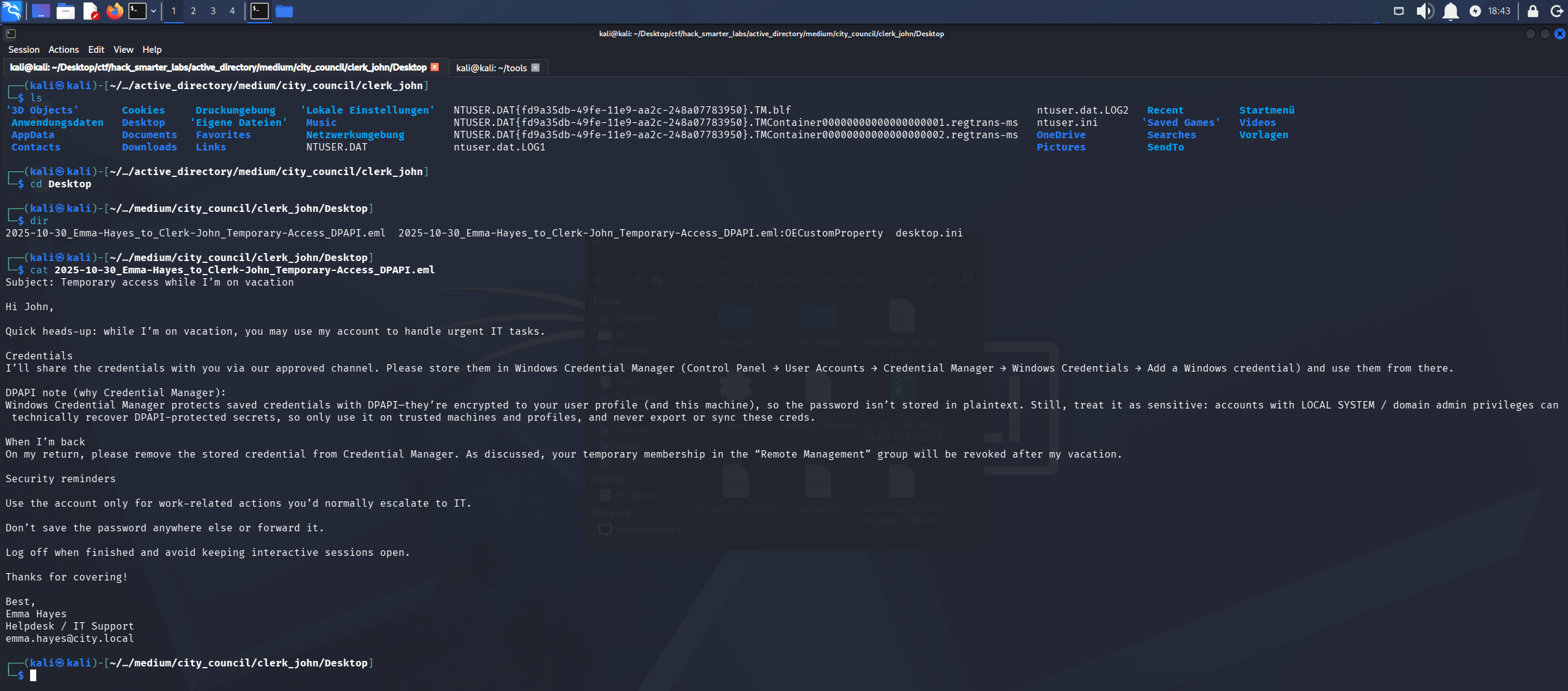This screenshot has height=691, width=1568.
Task: Open the Kali applications menu dragon icon
Action: click(x=12, y=10)
